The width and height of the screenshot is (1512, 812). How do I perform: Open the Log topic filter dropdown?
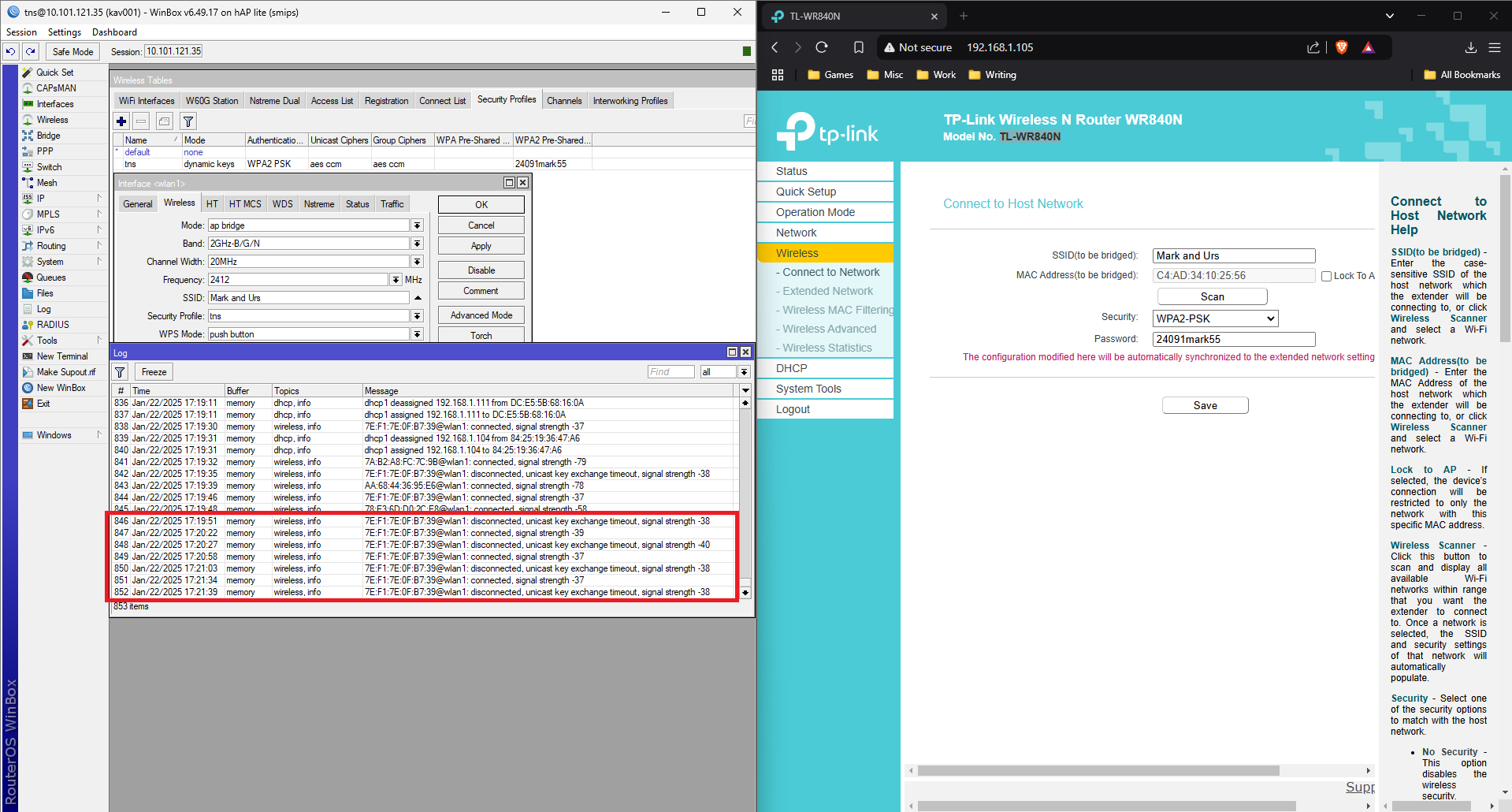click(744, 372)
